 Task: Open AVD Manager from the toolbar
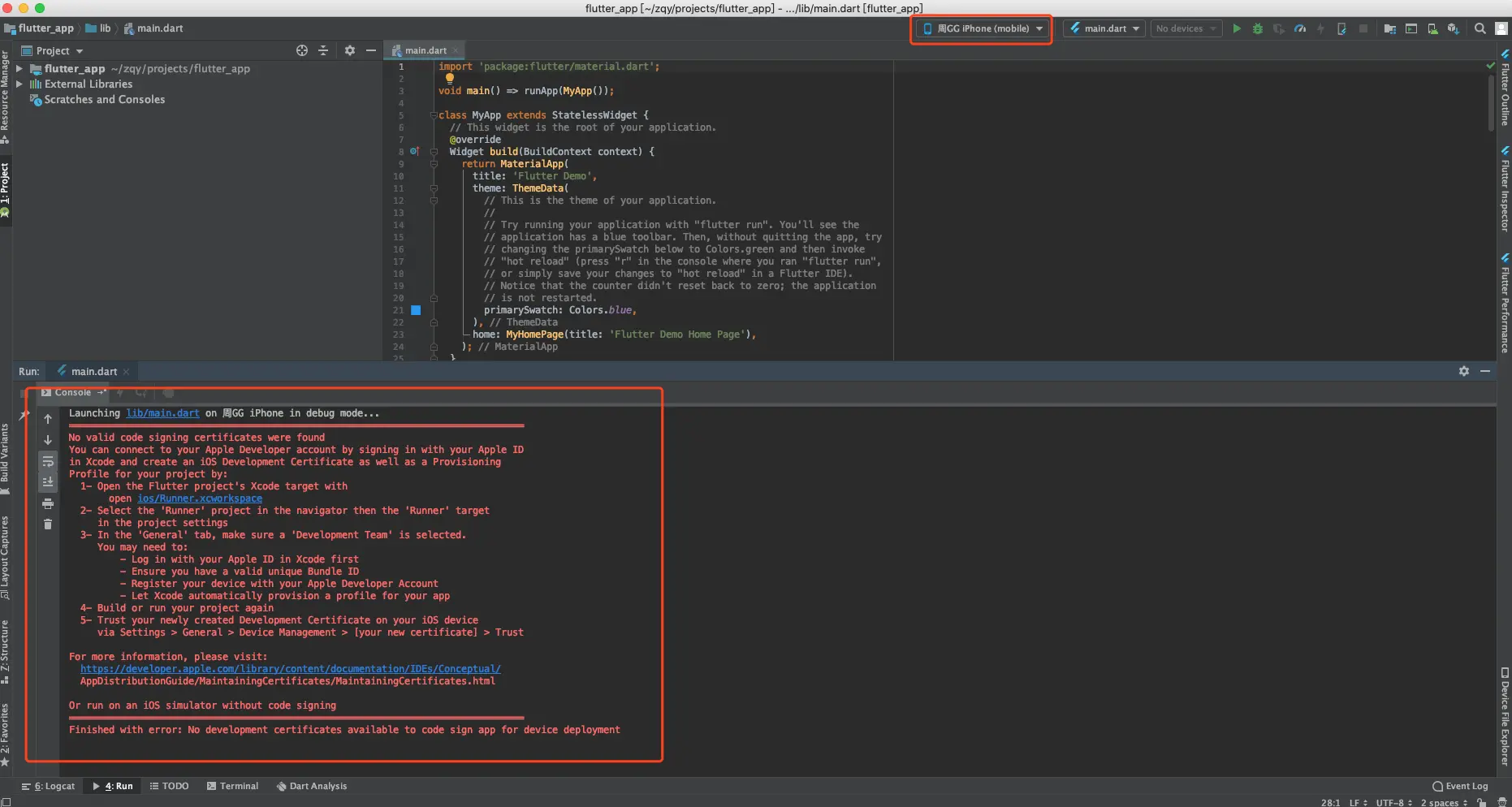click(1432, 28)
